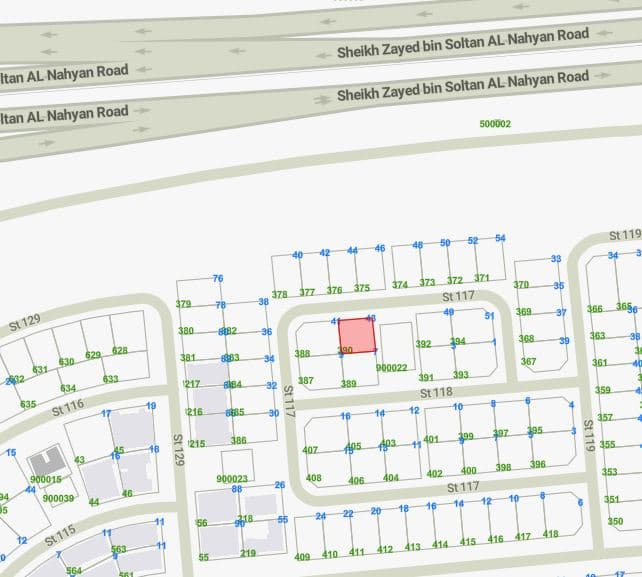Screen dimensions: 642x577
Task: Click plot number 412
Action: coord(384,549)
